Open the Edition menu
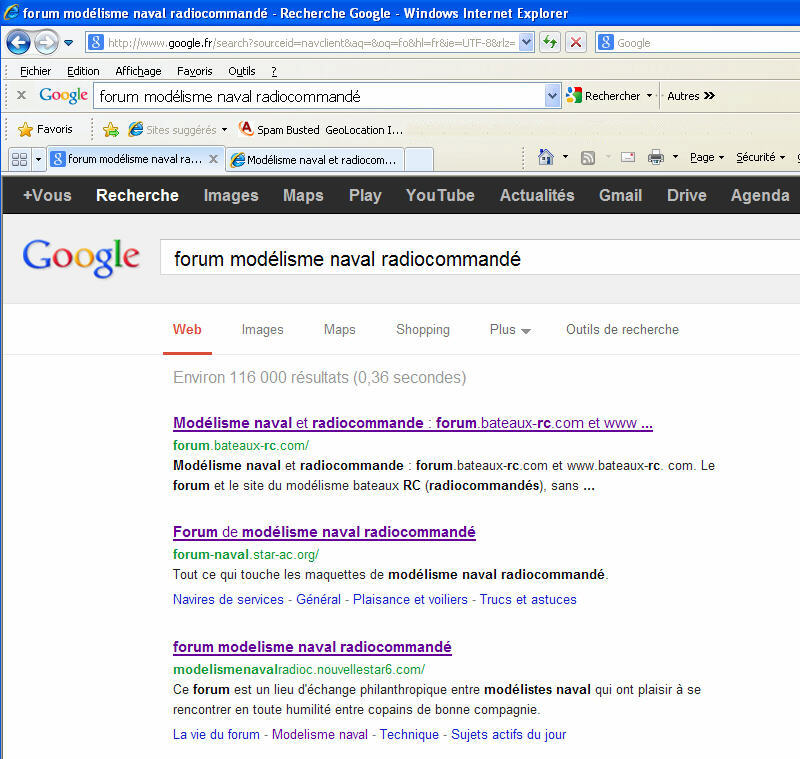Image resolution: width=800 pixels, height=759 pixels. point(83,71)
